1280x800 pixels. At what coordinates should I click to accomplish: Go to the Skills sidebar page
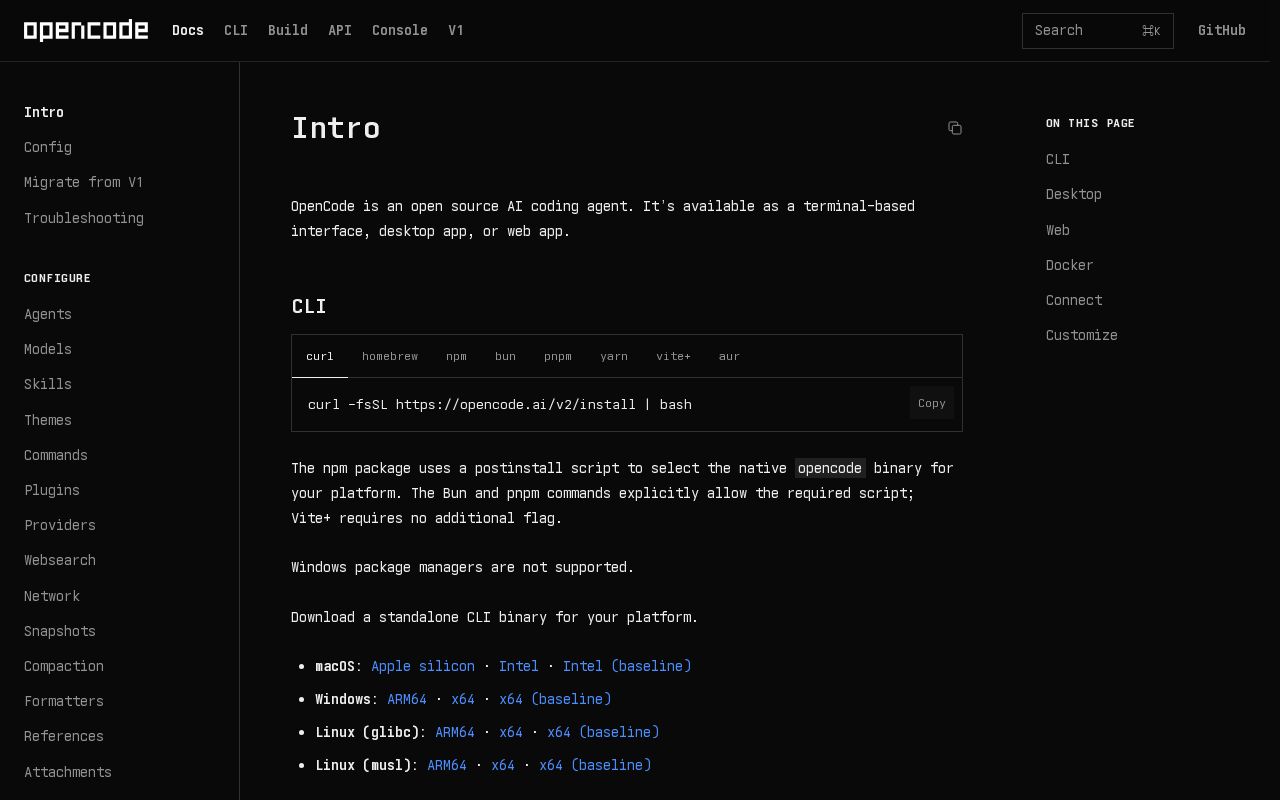pos(48,384)
